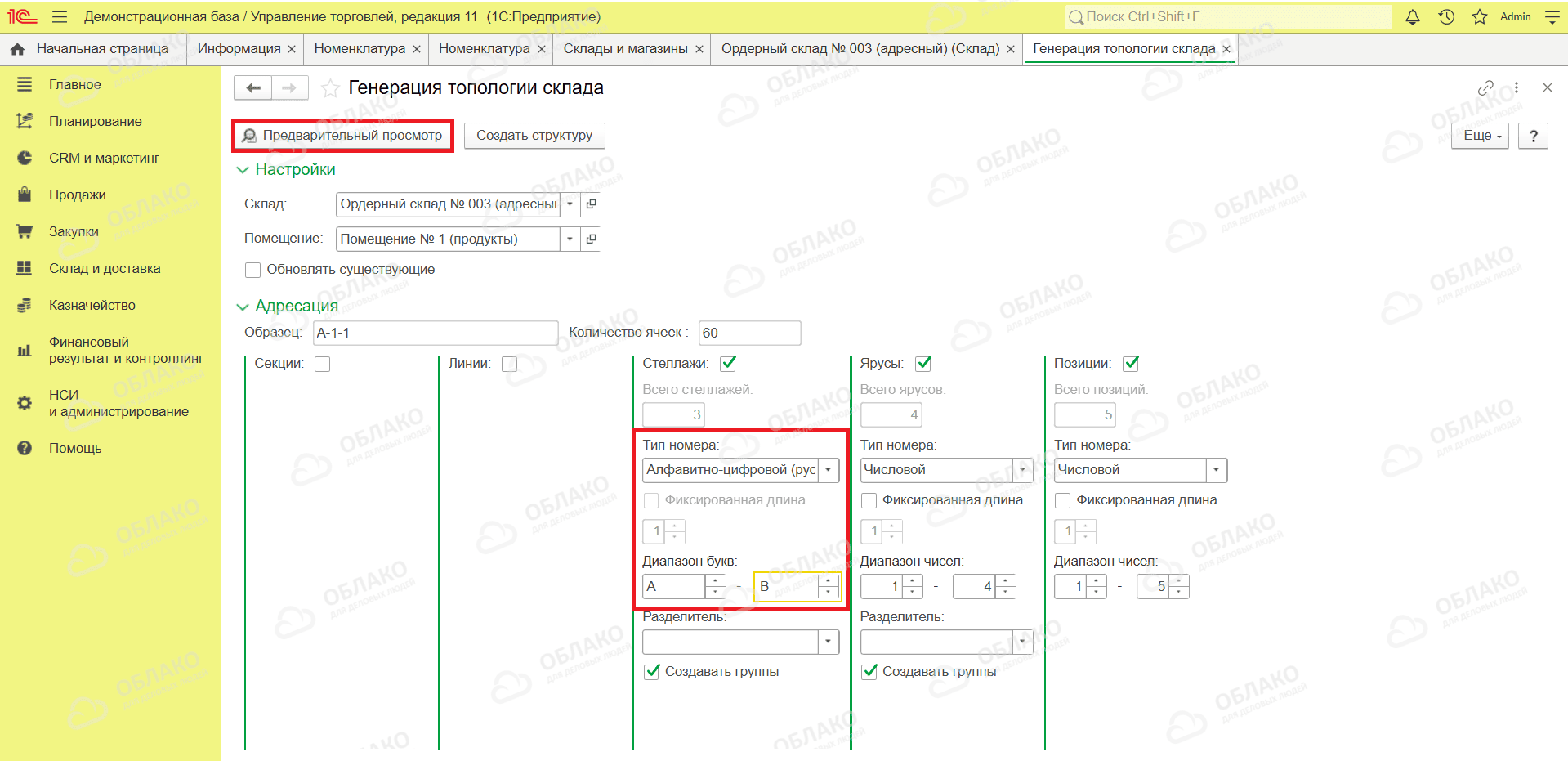Open the notifications bell icon
Image resolution: width=1568 pixels, height=761 pixels.
pos(1413,16)
